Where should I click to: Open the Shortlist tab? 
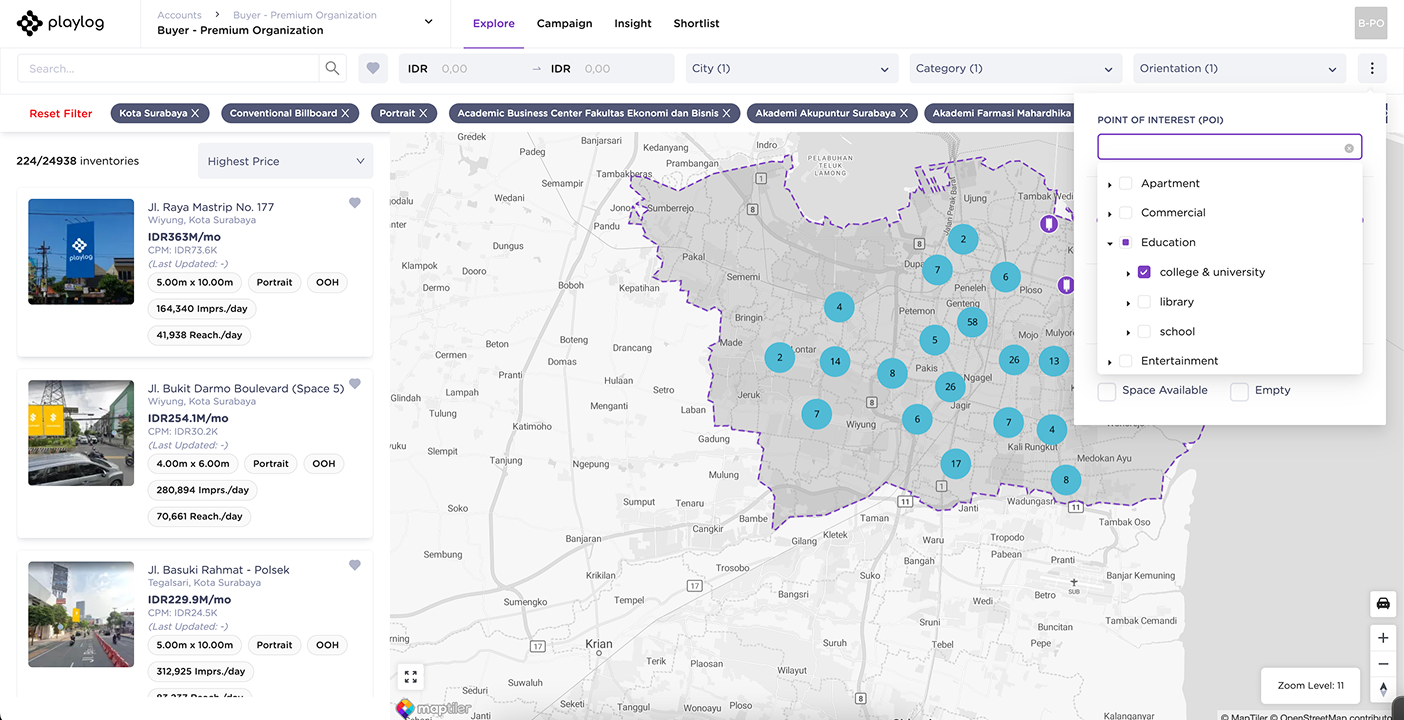tap(696, 23)
